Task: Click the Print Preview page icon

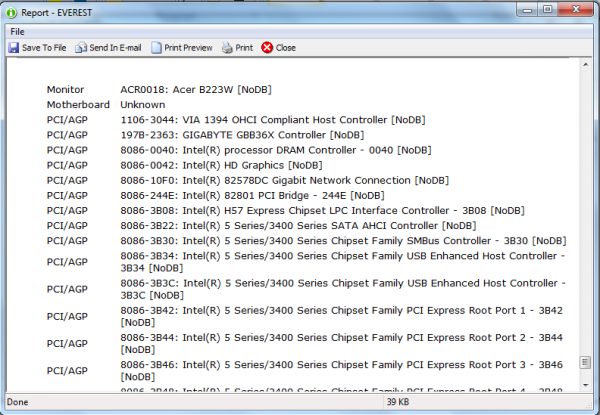Action: pyautogui.click(x=156, y=48)
